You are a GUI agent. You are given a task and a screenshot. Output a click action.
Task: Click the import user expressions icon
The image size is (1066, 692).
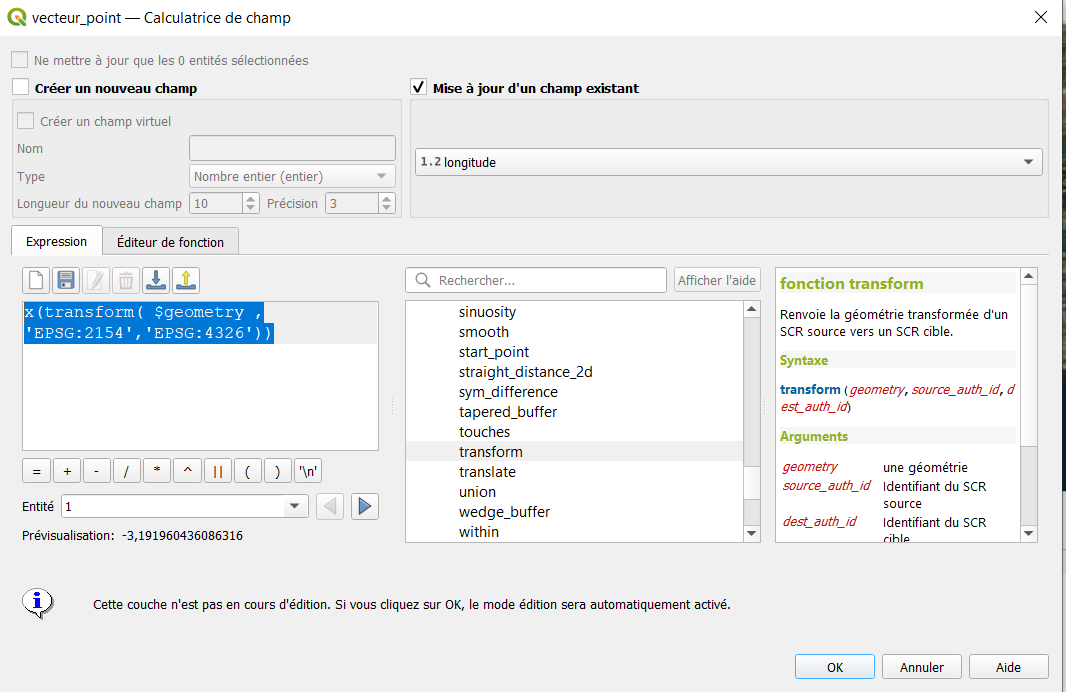(x=156, y=280)
